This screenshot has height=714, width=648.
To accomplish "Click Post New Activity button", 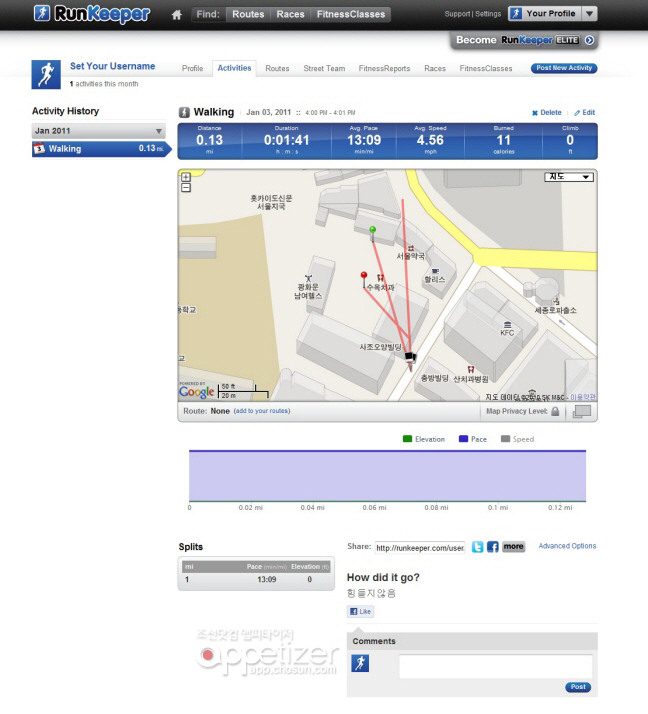I will (x=564, y=68).
